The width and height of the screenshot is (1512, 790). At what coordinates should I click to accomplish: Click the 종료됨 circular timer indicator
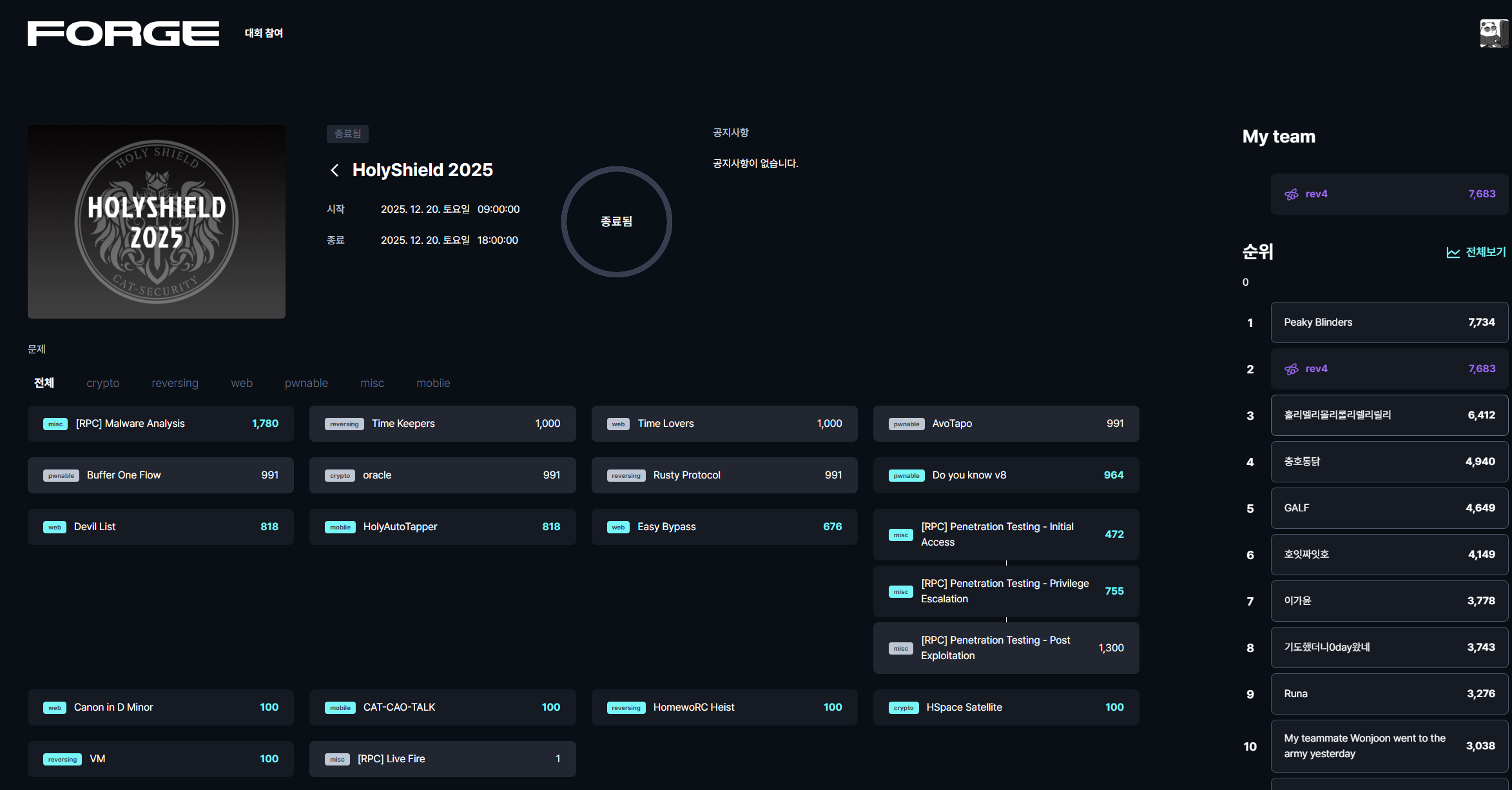pyautogui.click(x=616, y=222)
